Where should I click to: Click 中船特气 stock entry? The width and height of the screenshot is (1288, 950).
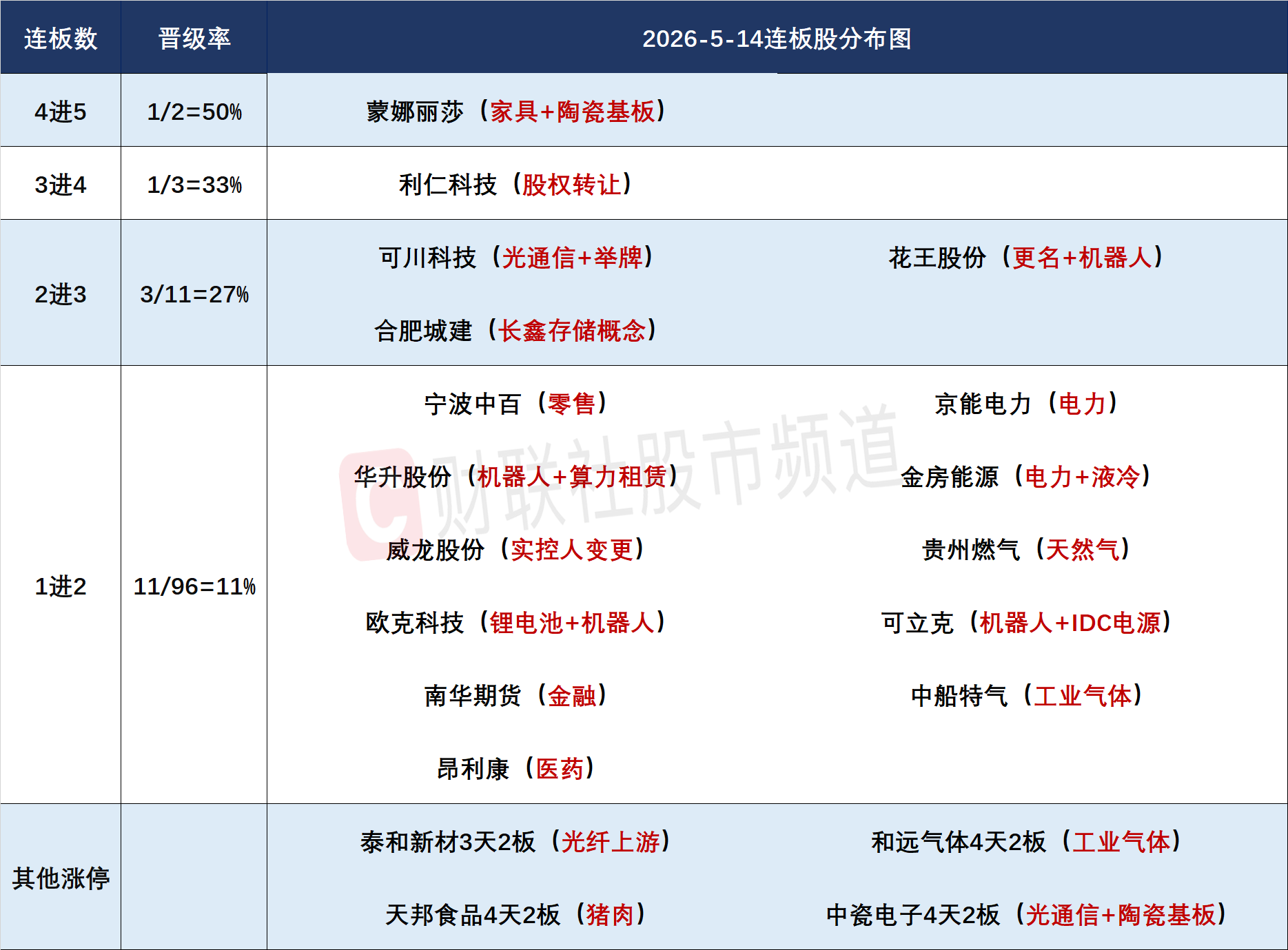click(x=1026, y=696)
